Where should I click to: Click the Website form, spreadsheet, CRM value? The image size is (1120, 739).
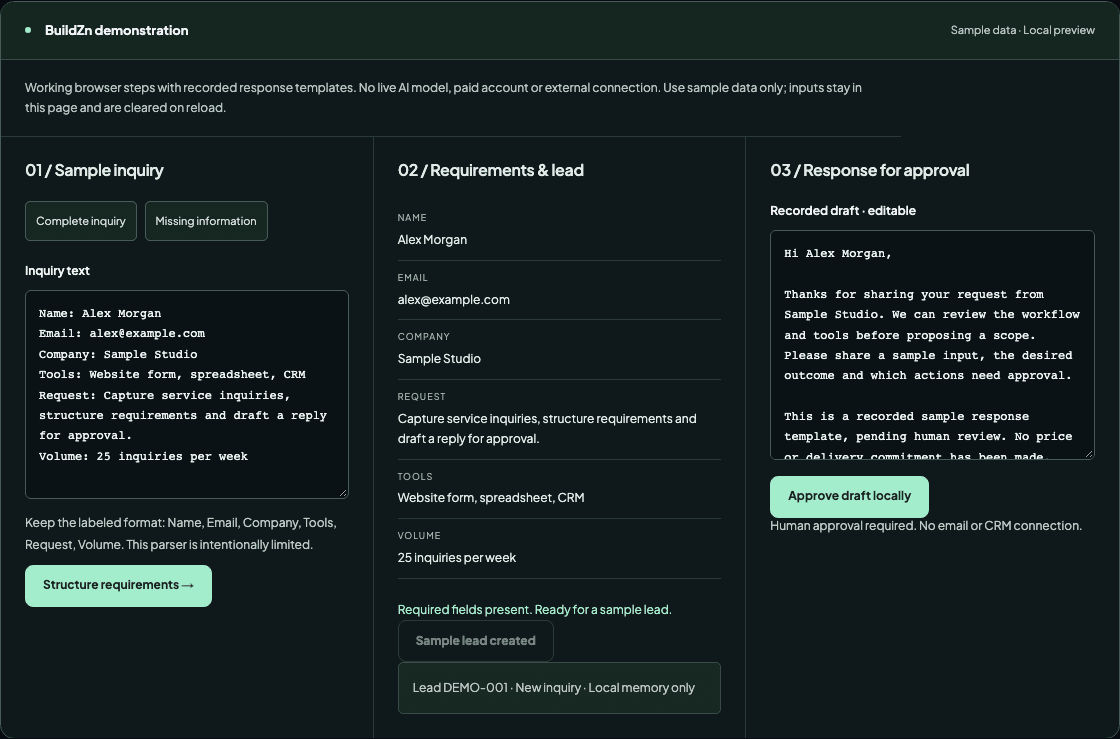(491, 498)
